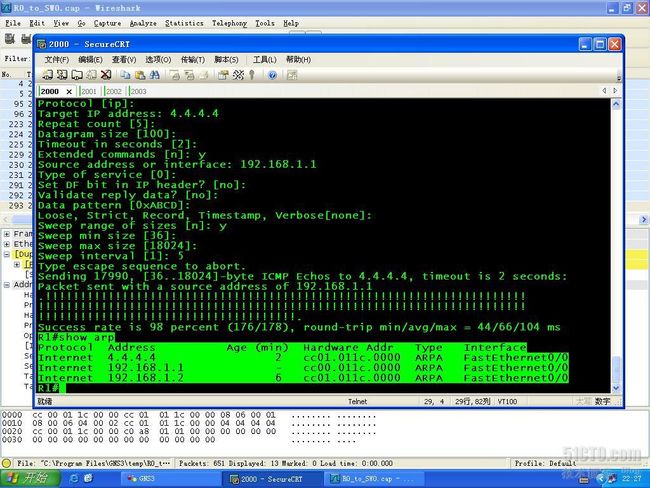The height and width of the screenshot is (488, 650).
Task: Open Wireshark Capture menu
Action: (x=107, y=23)
